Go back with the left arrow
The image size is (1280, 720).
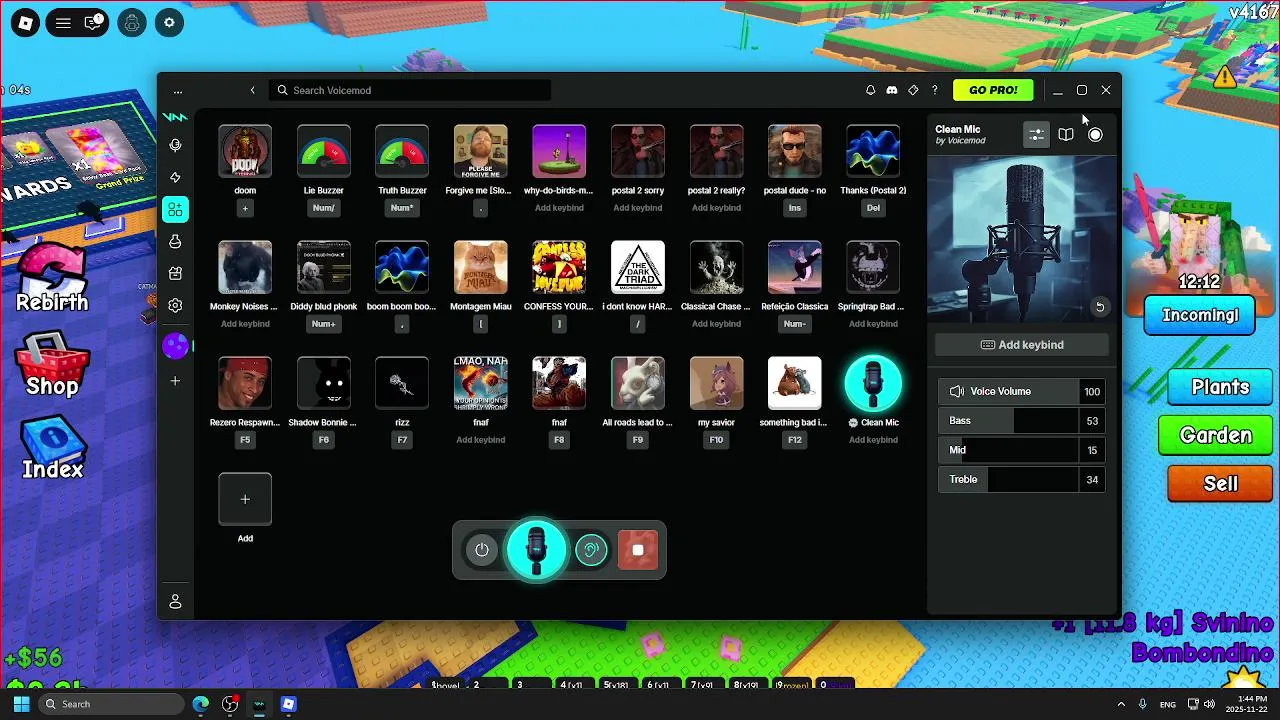252,90
